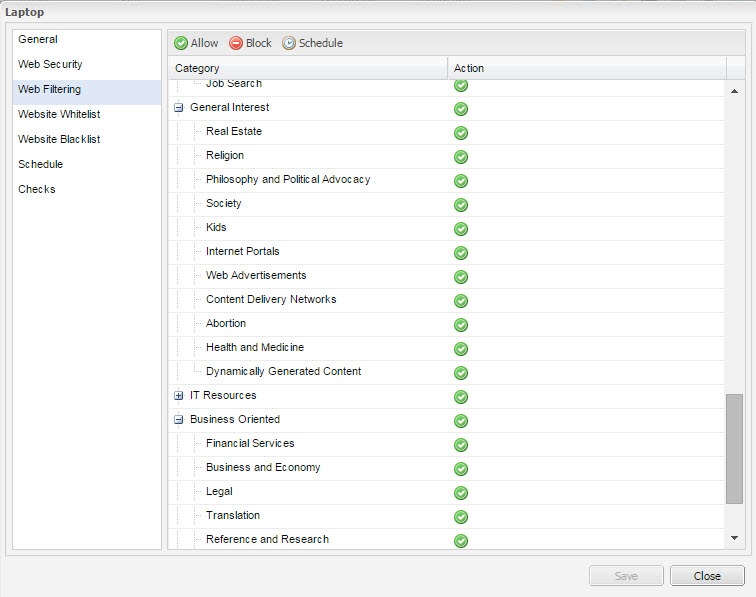Click the action icon for Web Advertisements
The height and width of the screenshot is (597, 756).
tap(461, 277)
